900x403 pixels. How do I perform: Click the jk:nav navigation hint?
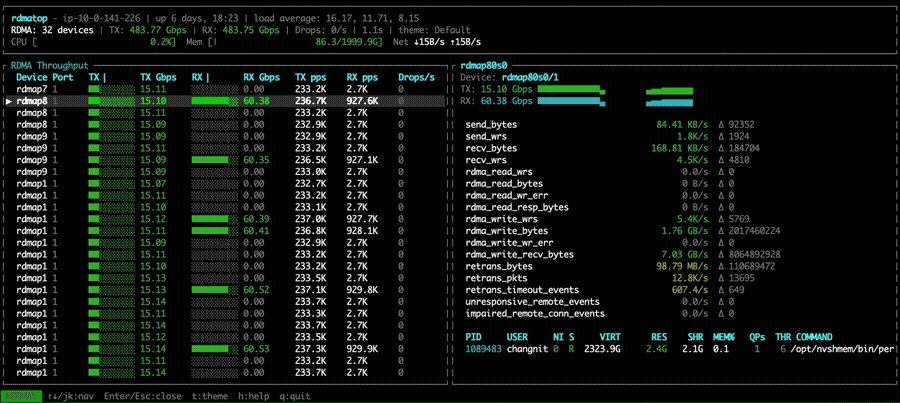(x=71, y=396)
